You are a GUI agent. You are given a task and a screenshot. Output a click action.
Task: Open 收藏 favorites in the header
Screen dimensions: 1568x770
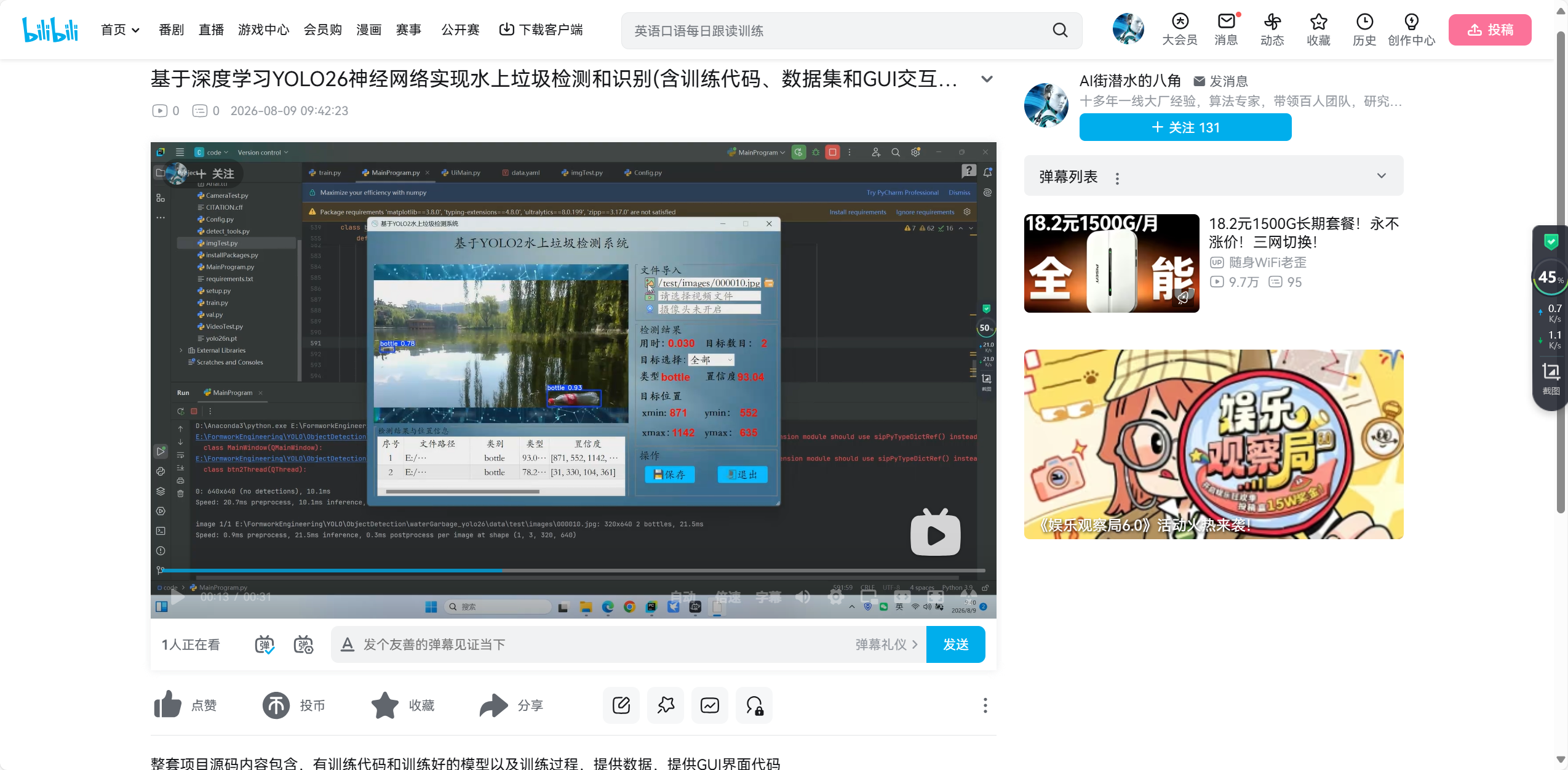click(1318, 30)
